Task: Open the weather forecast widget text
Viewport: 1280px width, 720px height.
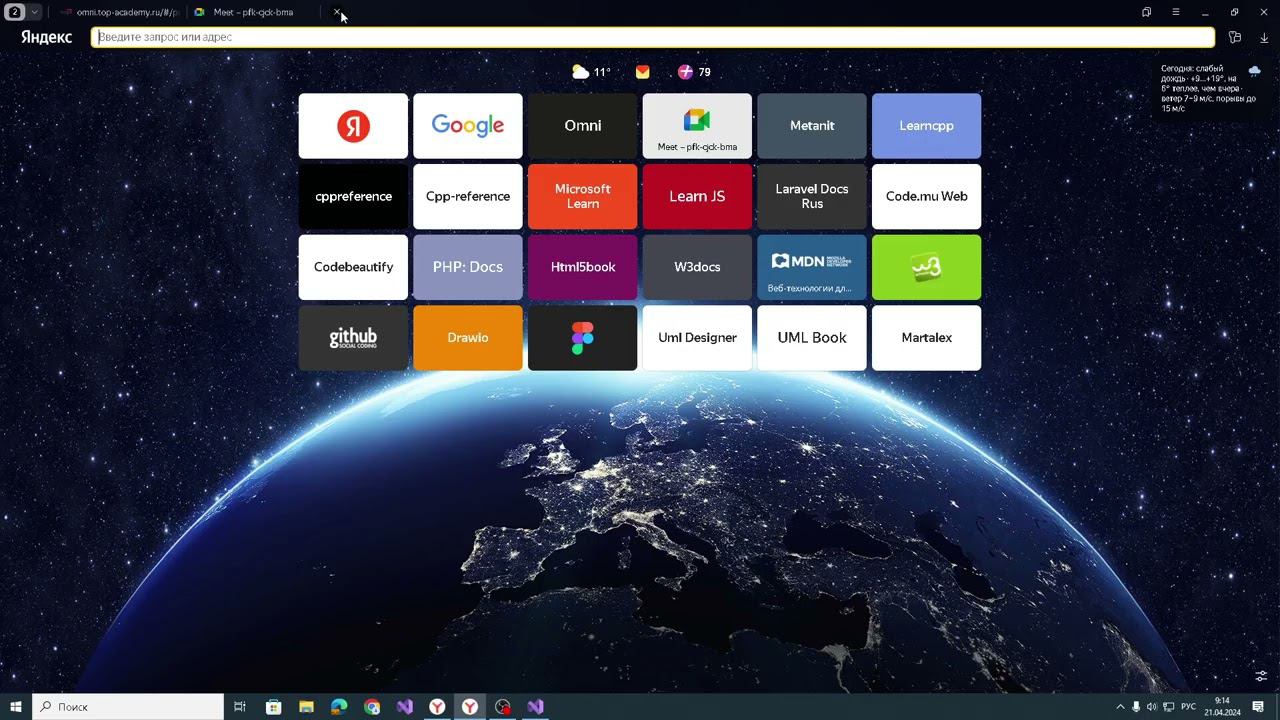Action: tap(1208, 88)
